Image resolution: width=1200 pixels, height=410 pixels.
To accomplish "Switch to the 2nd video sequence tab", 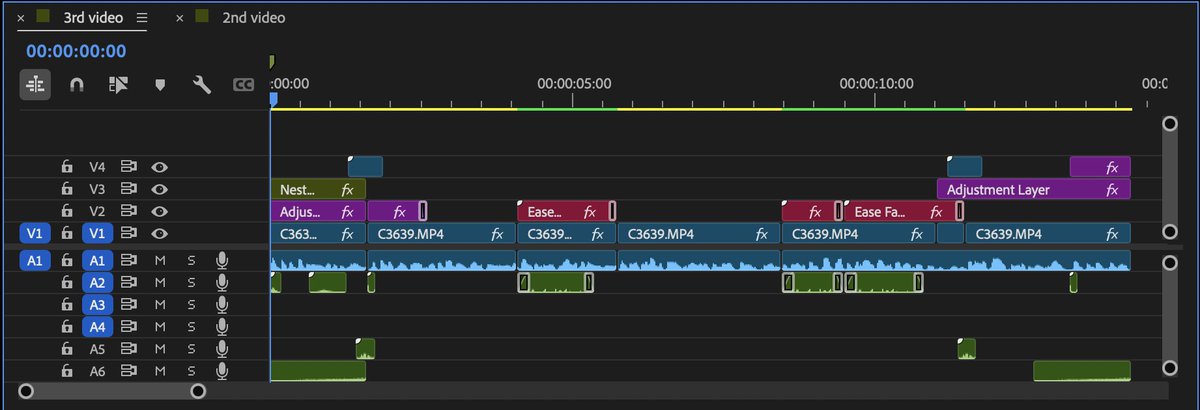I will [253, 18].
